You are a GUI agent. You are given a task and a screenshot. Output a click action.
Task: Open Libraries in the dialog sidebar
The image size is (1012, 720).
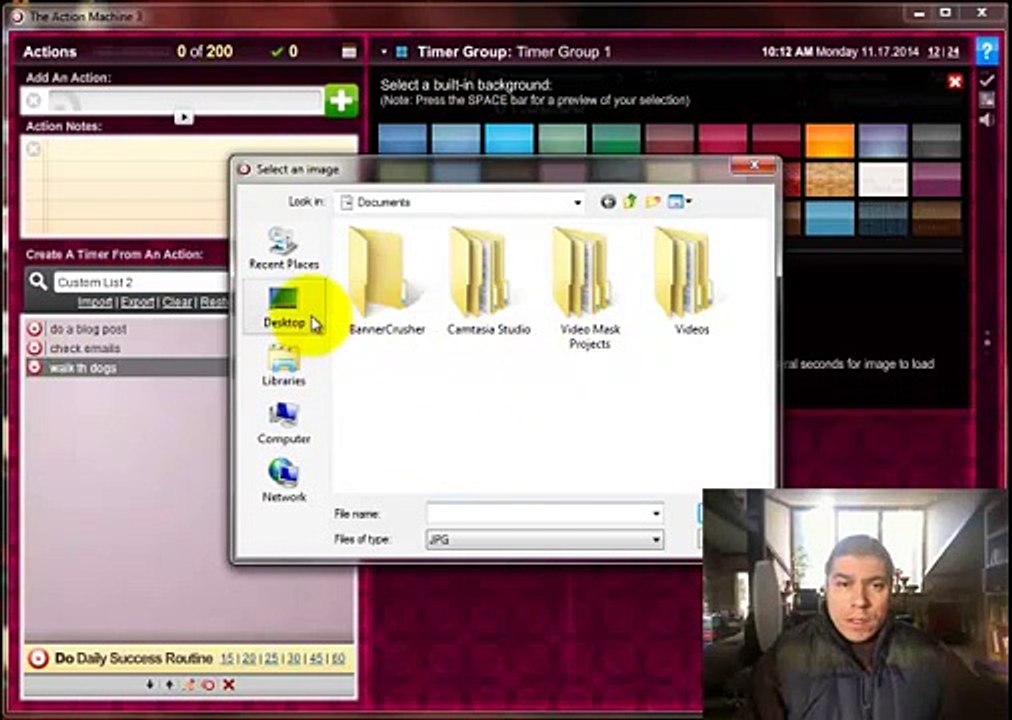283,365
